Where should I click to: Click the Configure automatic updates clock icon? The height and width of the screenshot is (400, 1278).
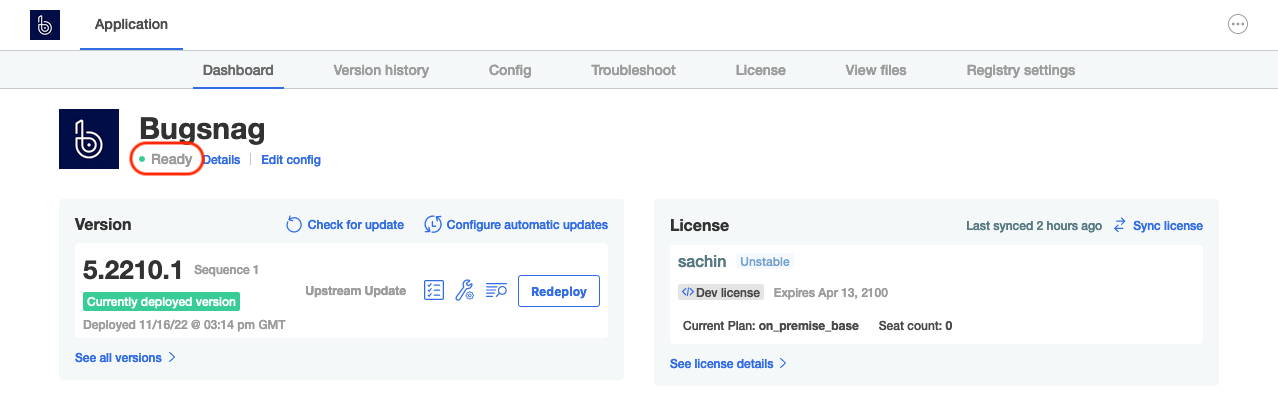click(433, 225)
